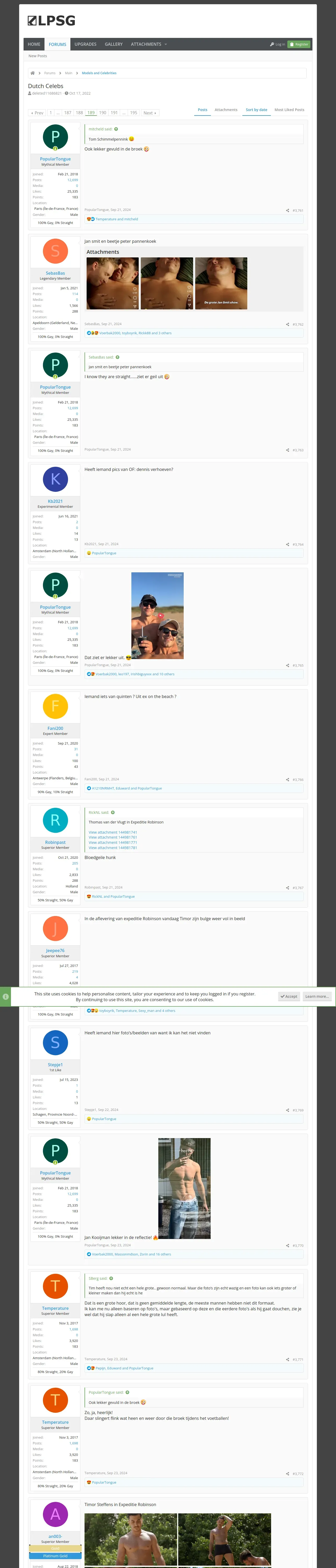Open Robinpast teal R avatar
The height and width of the screenshot is (1568, 336).
pos(55,820)
